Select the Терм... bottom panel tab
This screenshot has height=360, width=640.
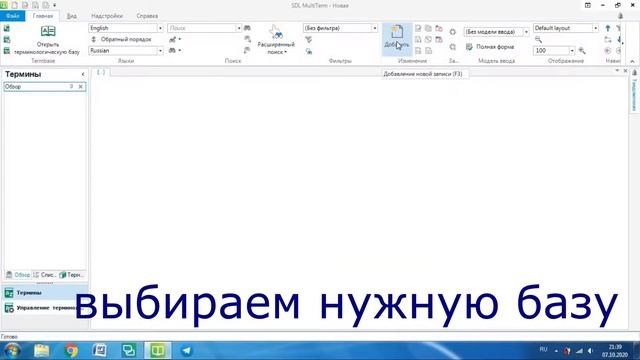coord(72,275)
